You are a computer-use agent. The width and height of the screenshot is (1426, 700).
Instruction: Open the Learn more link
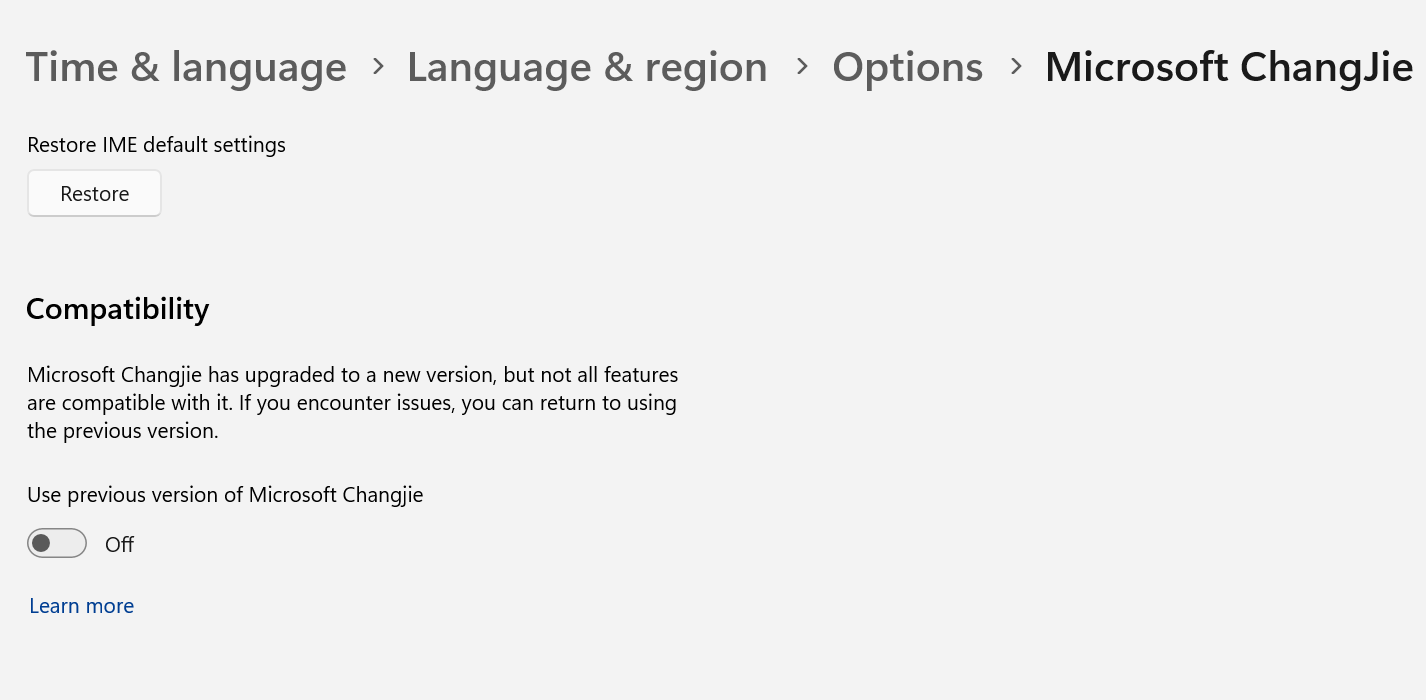81,605
